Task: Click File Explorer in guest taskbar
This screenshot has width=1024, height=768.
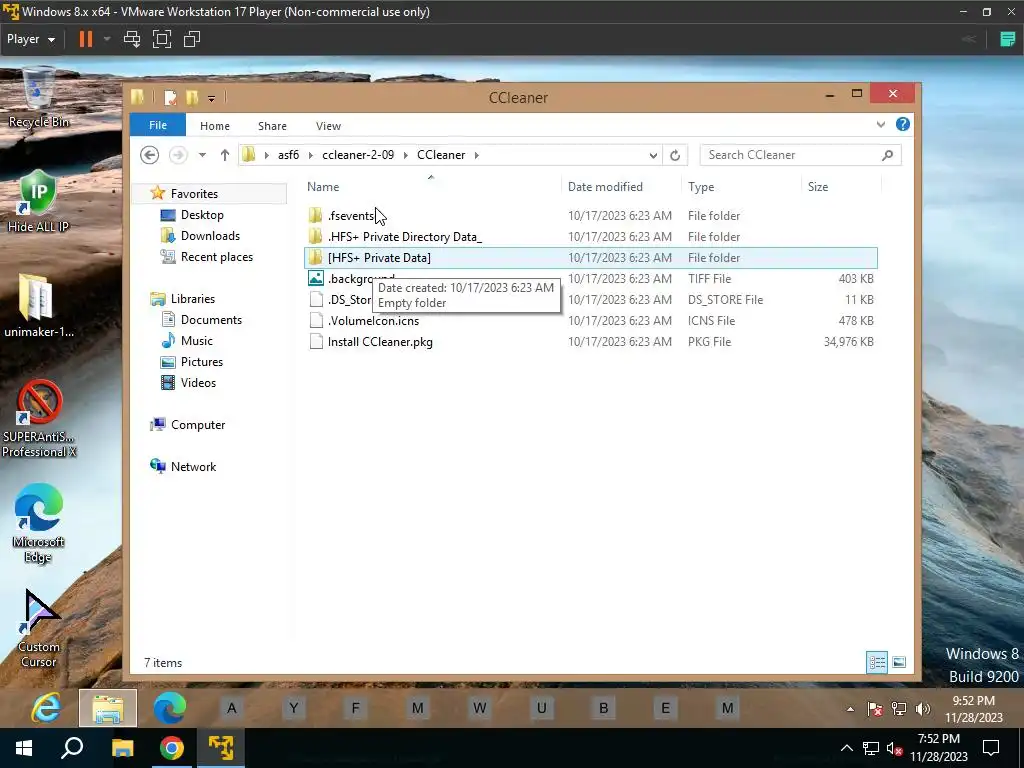Action: click(108, 708)
